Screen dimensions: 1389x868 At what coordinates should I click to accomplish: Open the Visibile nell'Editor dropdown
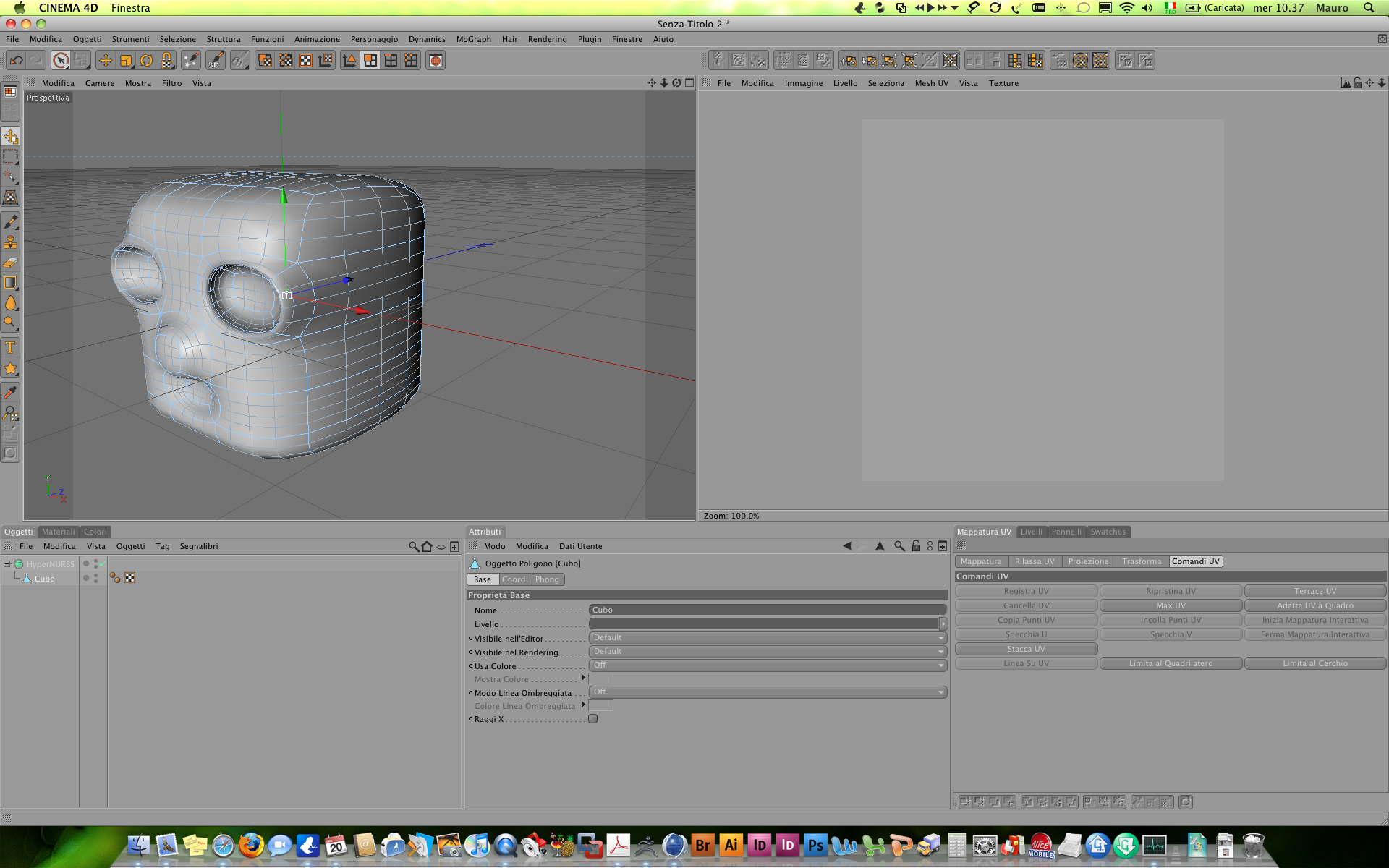(768, 638)
